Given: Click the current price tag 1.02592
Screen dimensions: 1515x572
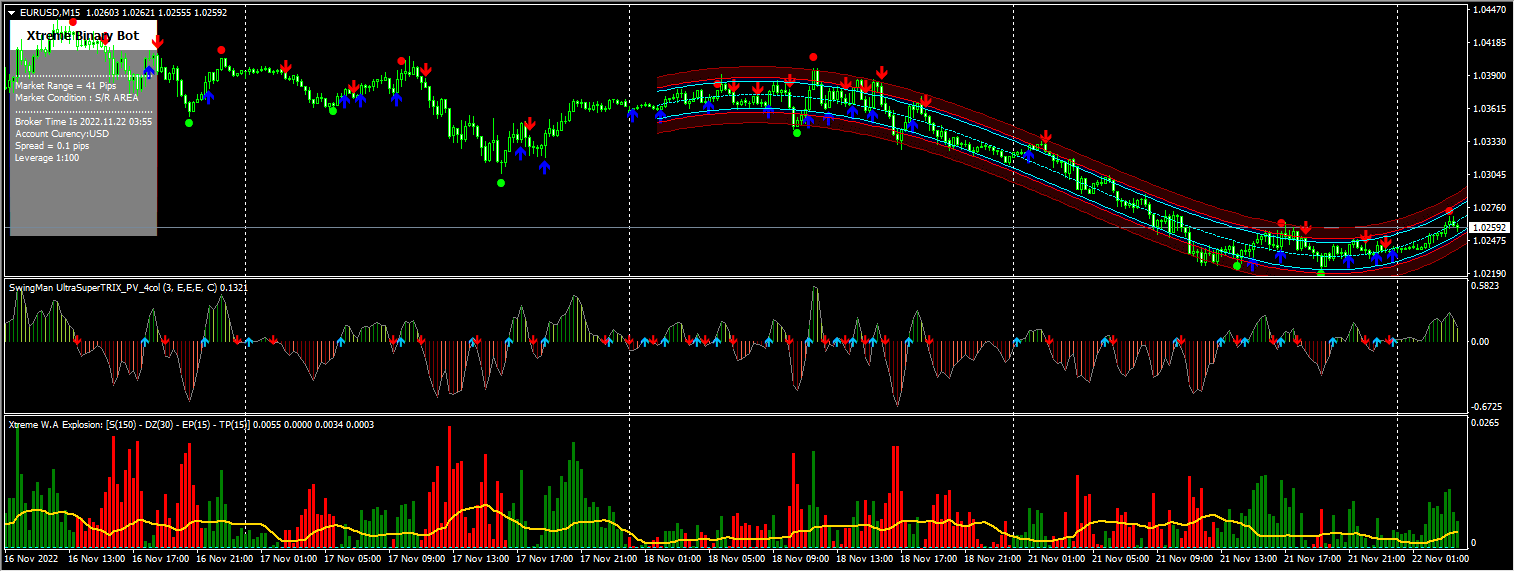Looking at the screenshot, I should 1488,228.
